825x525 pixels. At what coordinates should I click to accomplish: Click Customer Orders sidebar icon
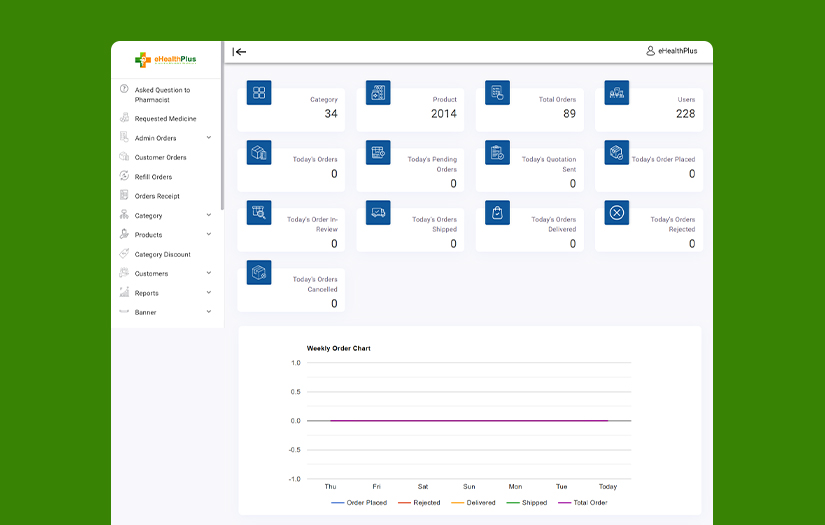pyautogui.click(x=124, y=156)
